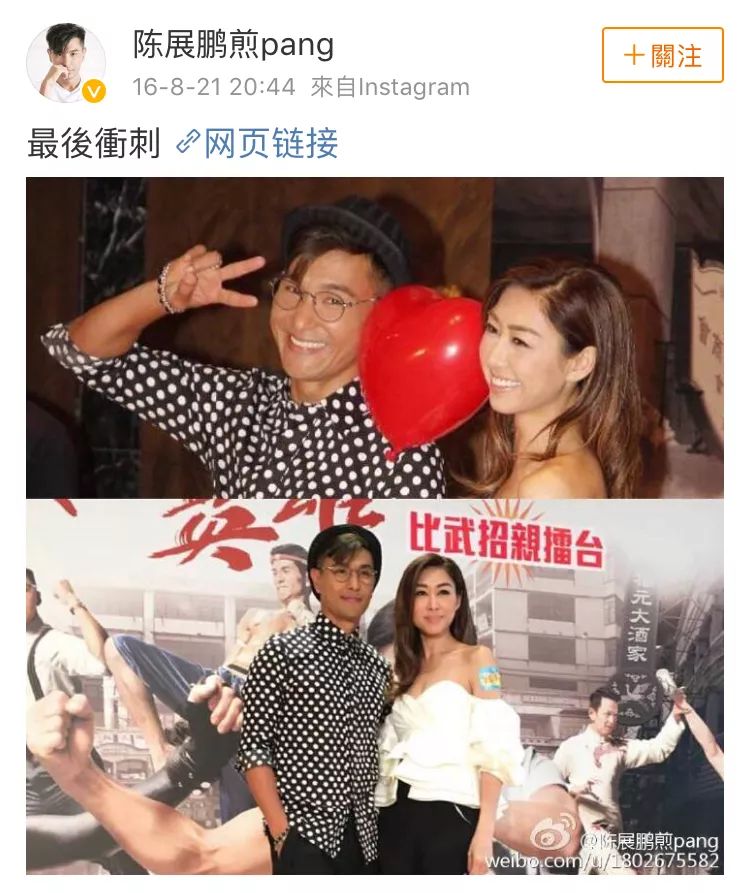Click the @陈展鹏煎pang watermark text
Viewport: 750px width, 893px height.
[x=649, y=841]
